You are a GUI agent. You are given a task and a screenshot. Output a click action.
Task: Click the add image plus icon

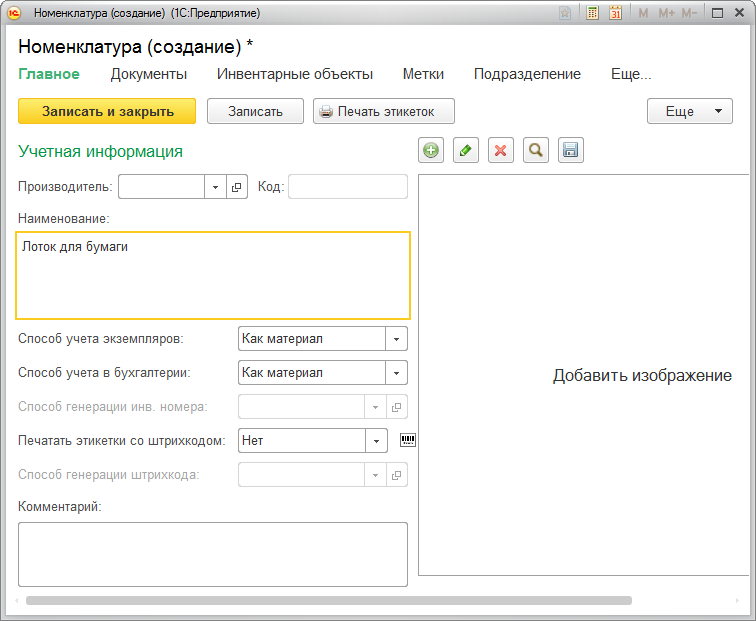click(431, 150)
